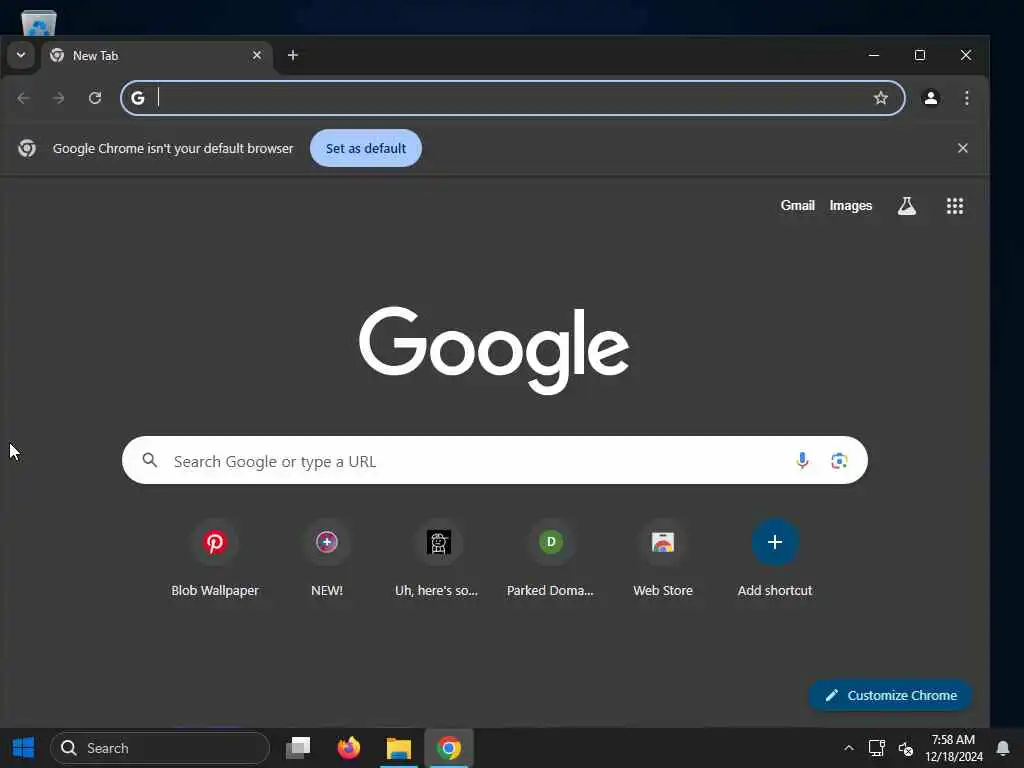Open the Chrome three-dot menu
The image size is (1024, 768).
tap(967, 98)
